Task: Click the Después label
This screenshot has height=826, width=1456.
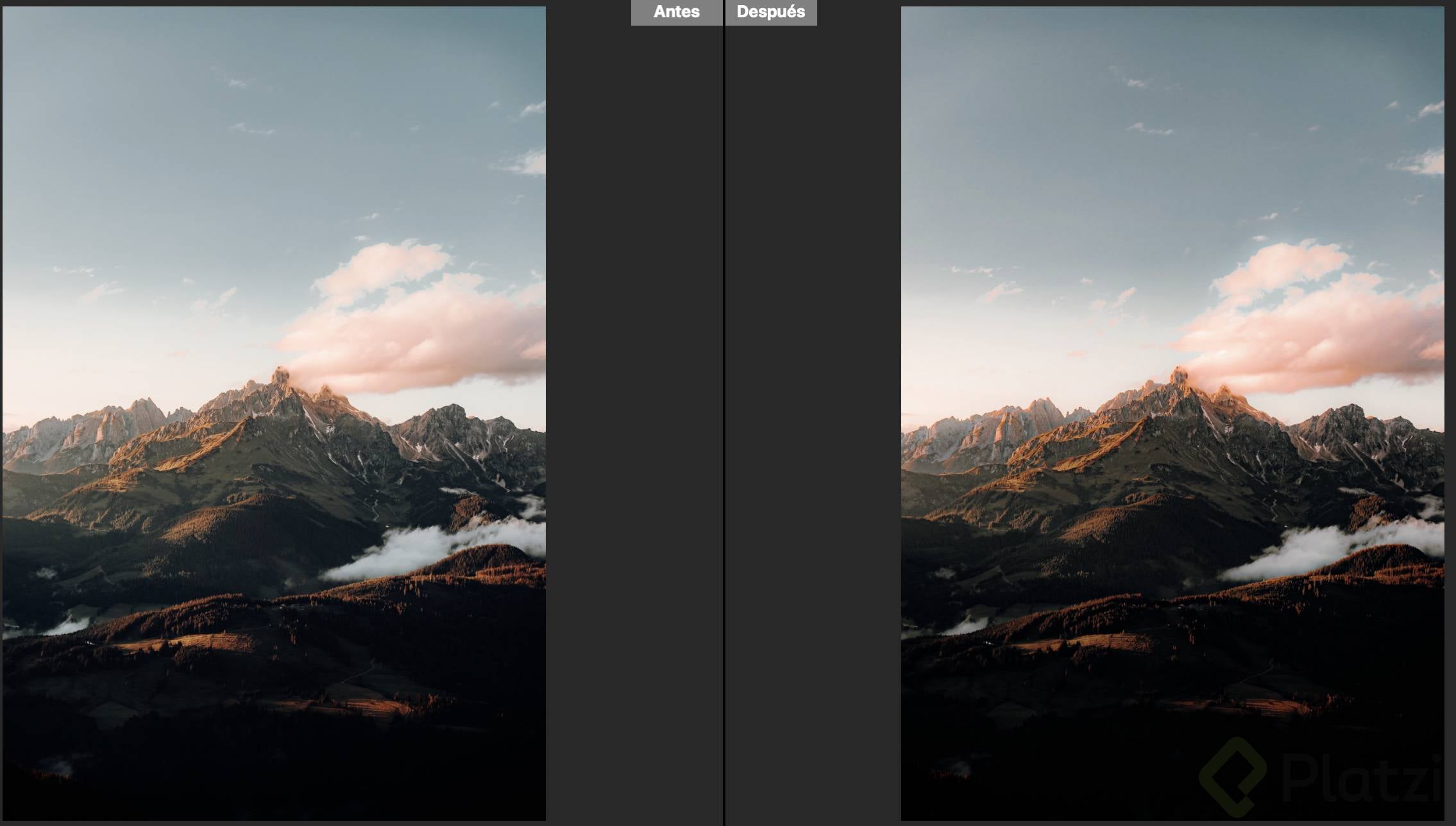Action: point(770,12)
